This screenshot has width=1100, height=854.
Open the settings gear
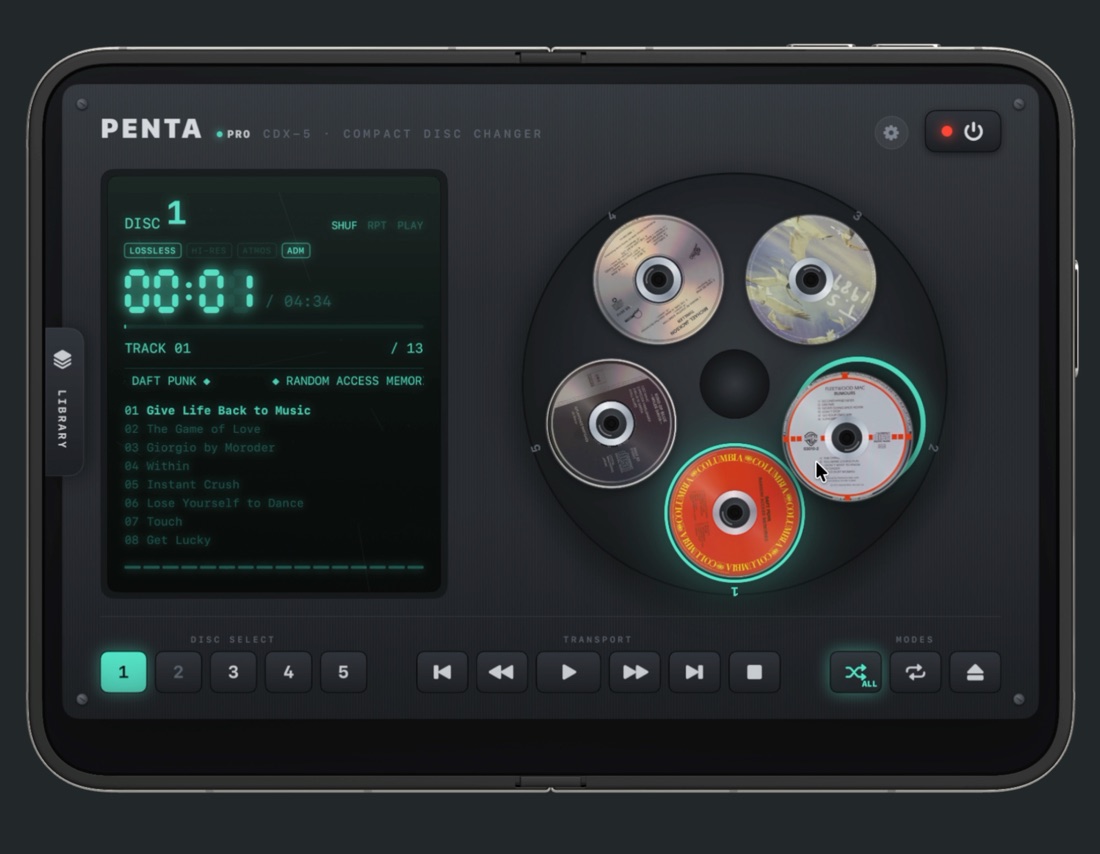coord(891,133)
